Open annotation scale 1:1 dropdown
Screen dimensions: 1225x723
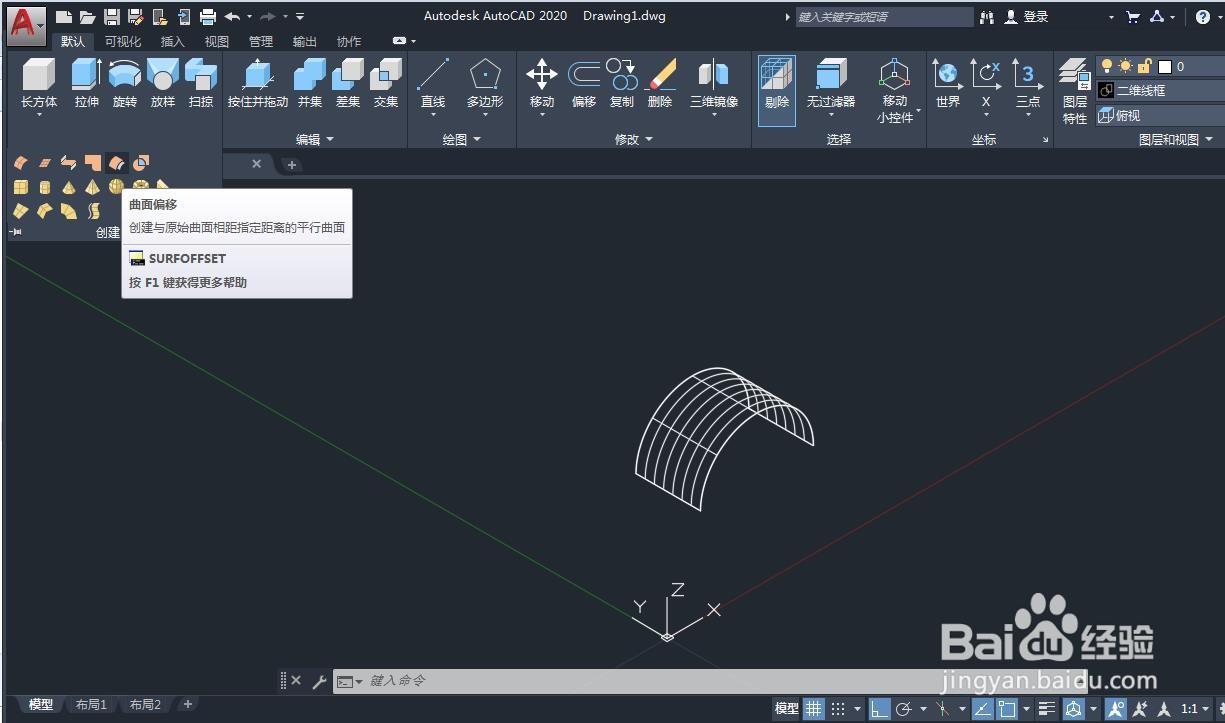[1193, 709]
